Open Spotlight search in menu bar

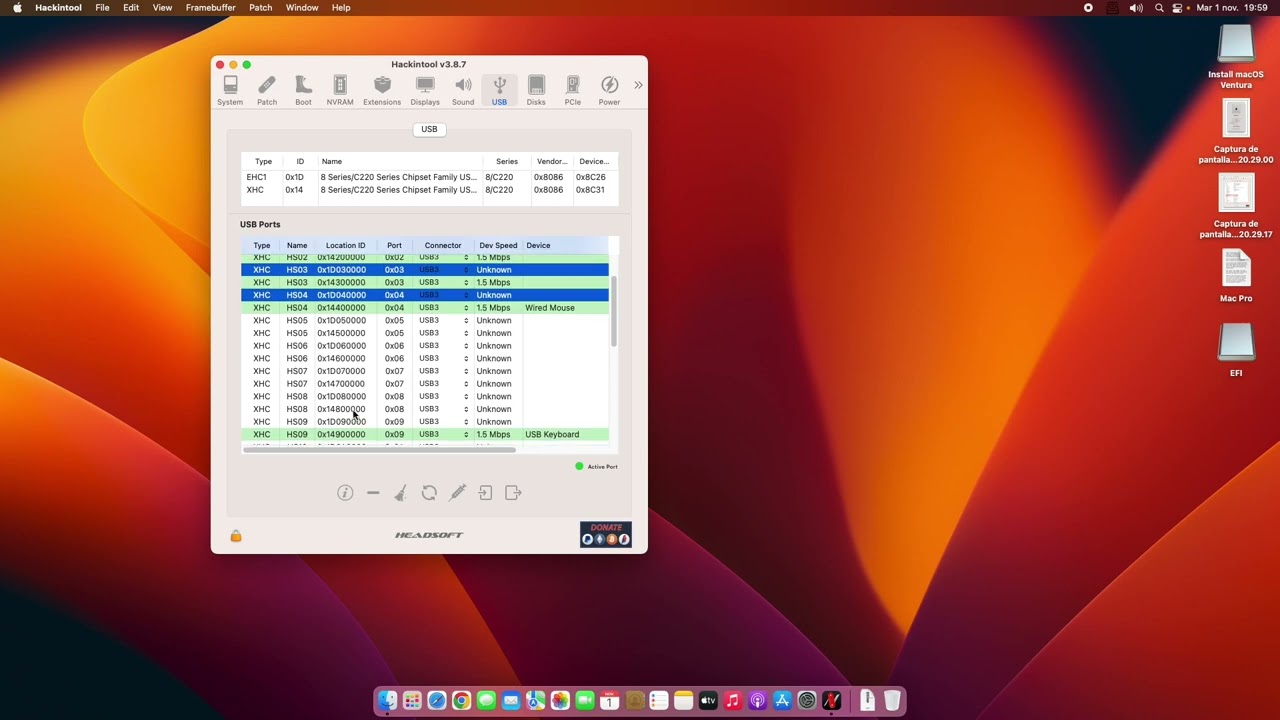(1159, 8)
